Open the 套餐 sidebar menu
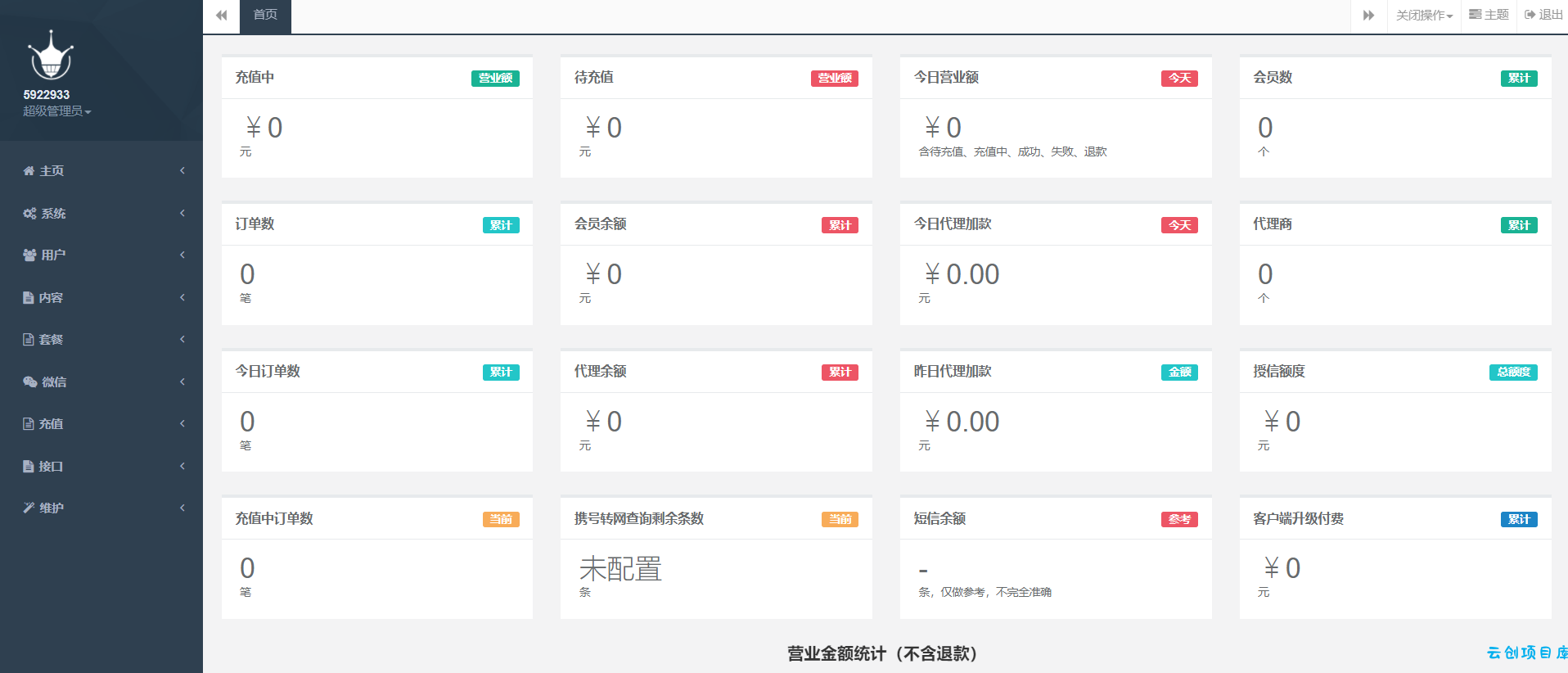Image resolution: width=1568 pixels, height=673 pixels. coord(101,340)
